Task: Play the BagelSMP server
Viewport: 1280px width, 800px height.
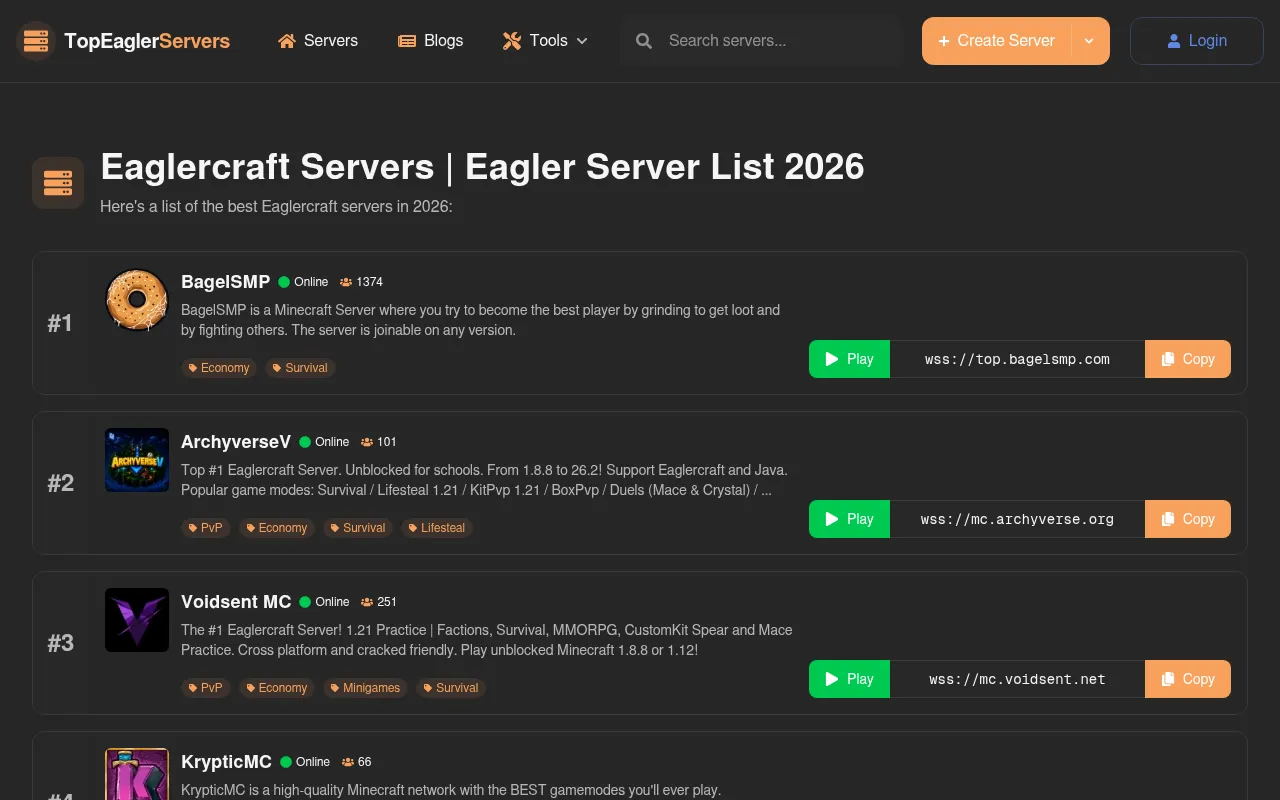Action: 849,359
